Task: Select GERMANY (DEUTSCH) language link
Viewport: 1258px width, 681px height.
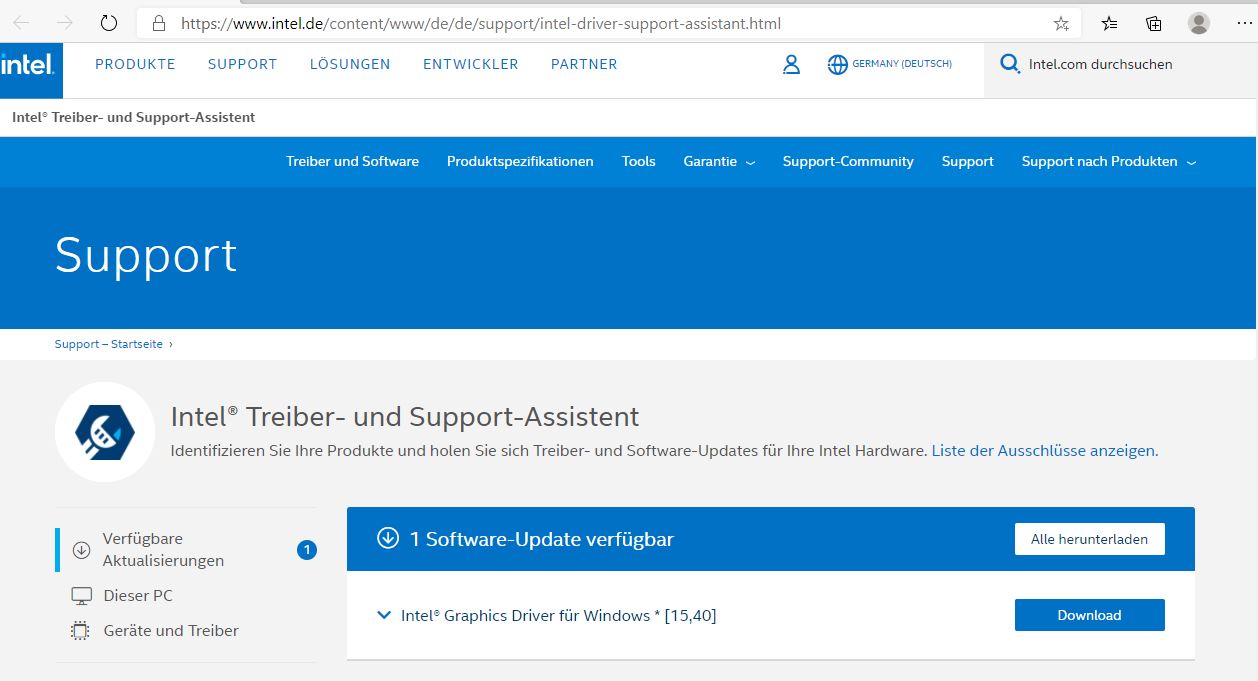Action: 902,64
